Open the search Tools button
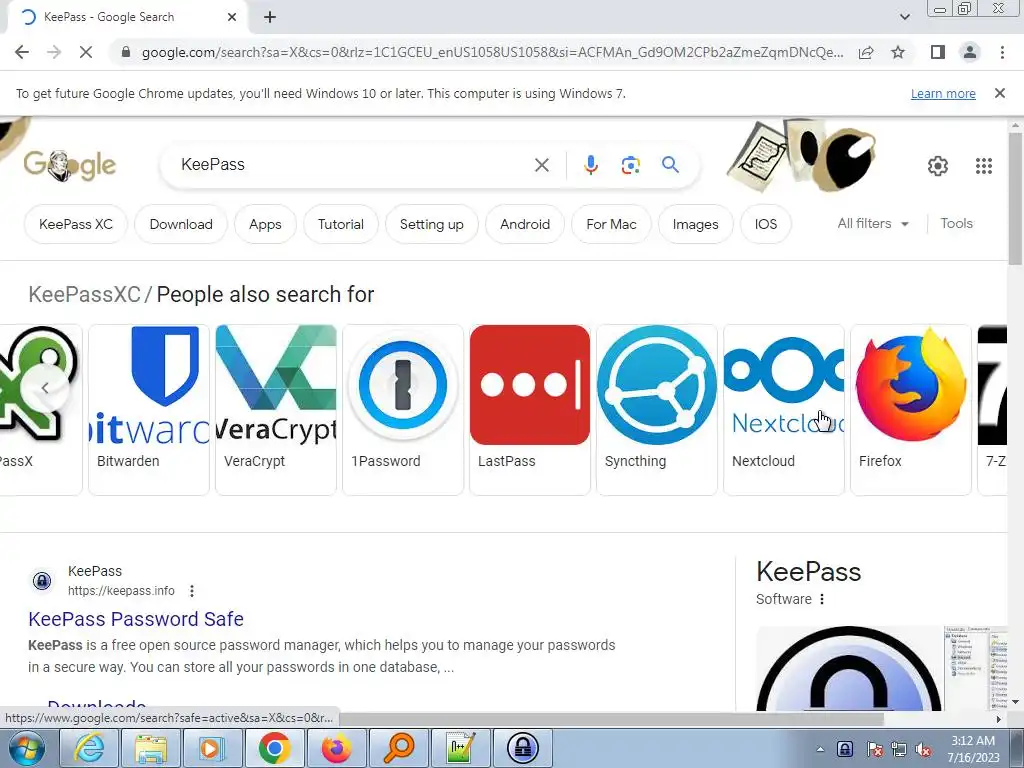Screen dimensions: 1024x768 pyautogui.click(x=956, y=223)
